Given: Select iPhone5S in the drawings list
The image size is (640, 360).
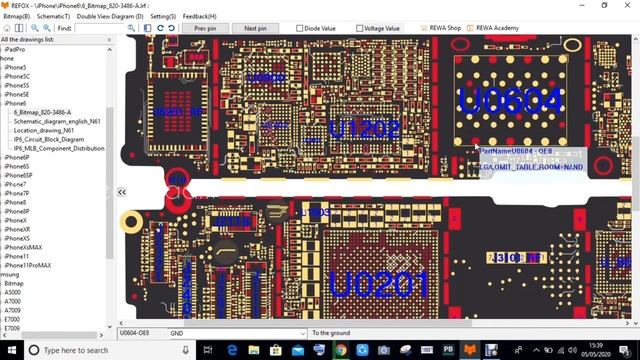Looking at the screenshot, I should coord(17,85).
